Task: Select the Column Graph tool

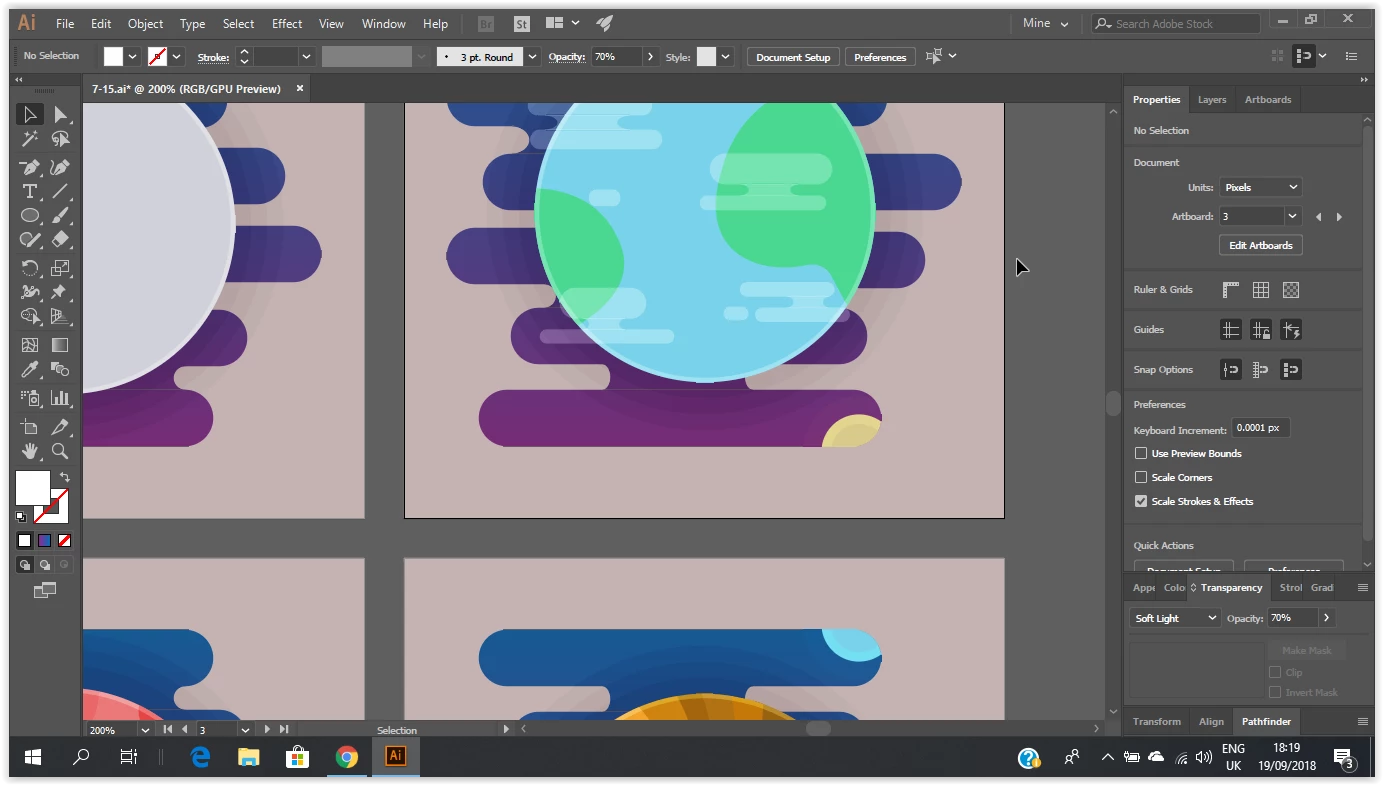Action: [60, 398]
